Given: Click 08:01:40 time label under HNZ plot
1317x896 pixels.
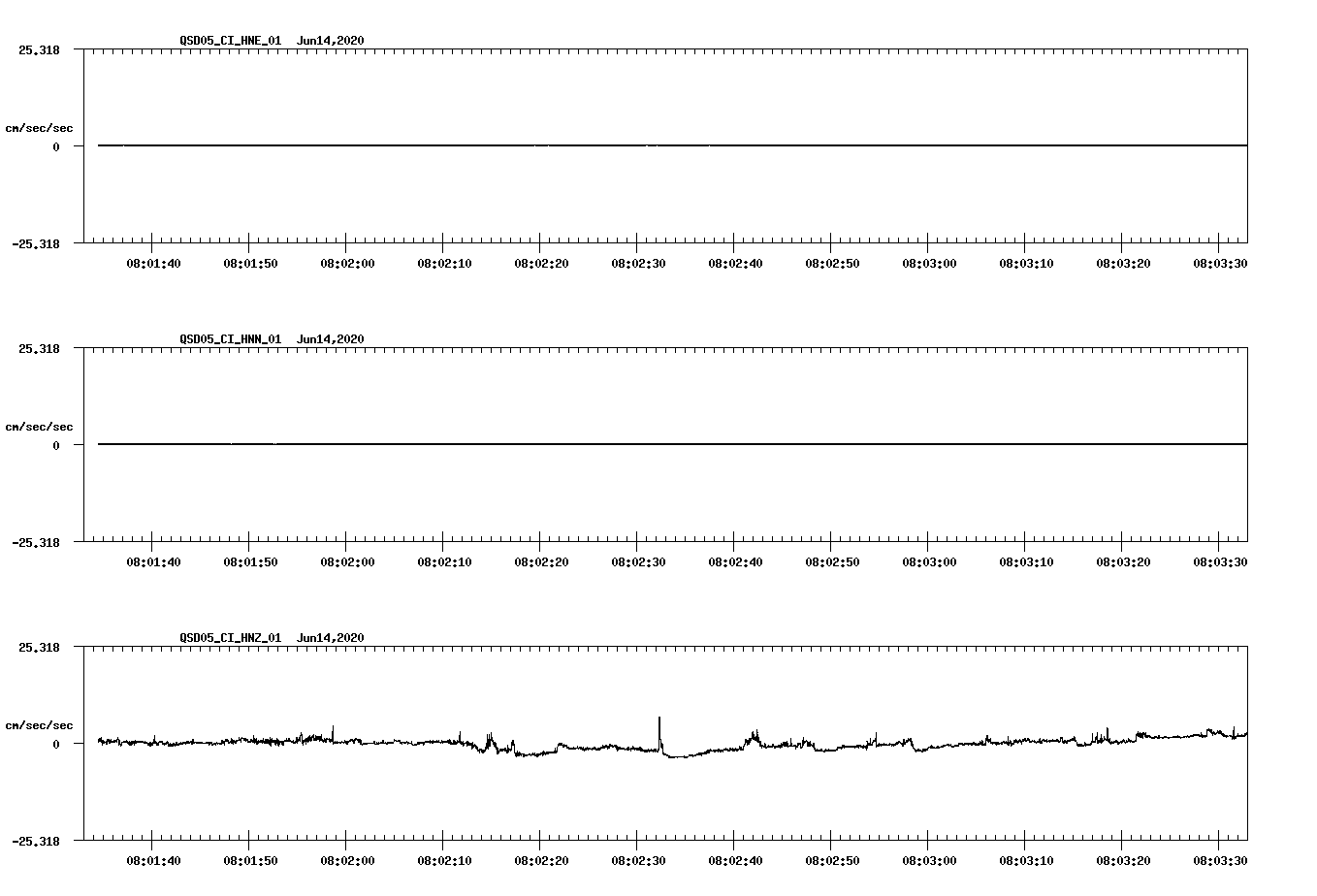Looking at the screenshot, I should (153, 860).
